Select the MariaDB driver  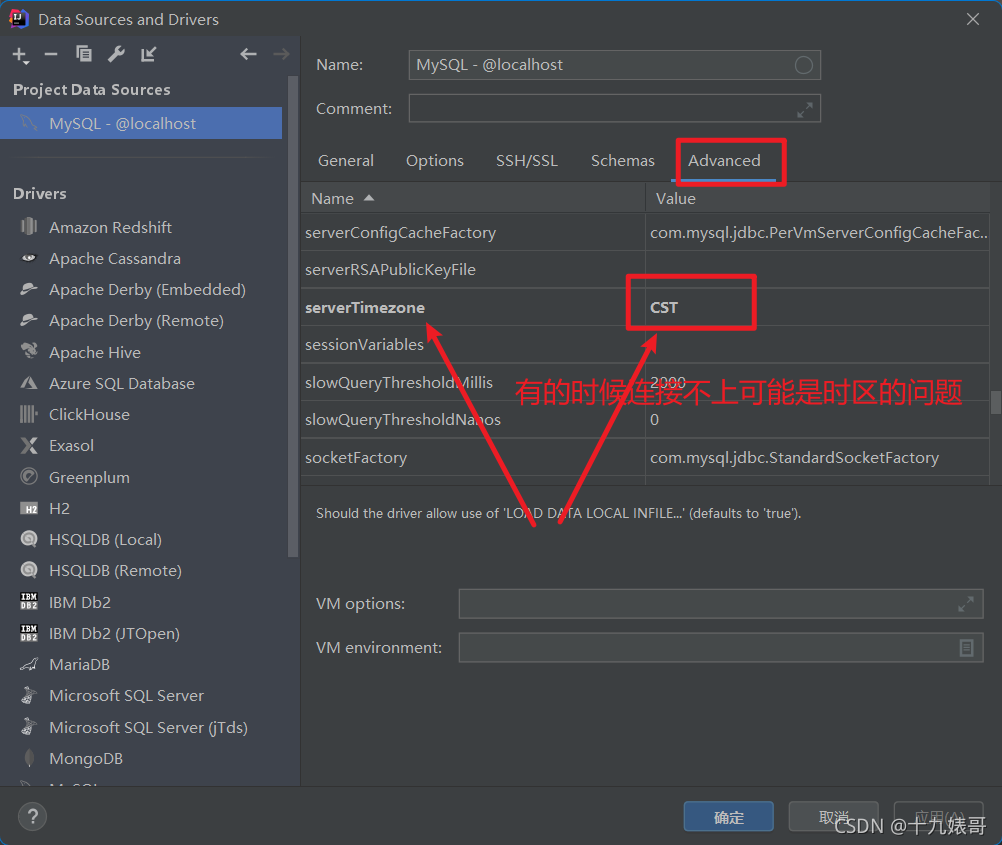[79, 665]
